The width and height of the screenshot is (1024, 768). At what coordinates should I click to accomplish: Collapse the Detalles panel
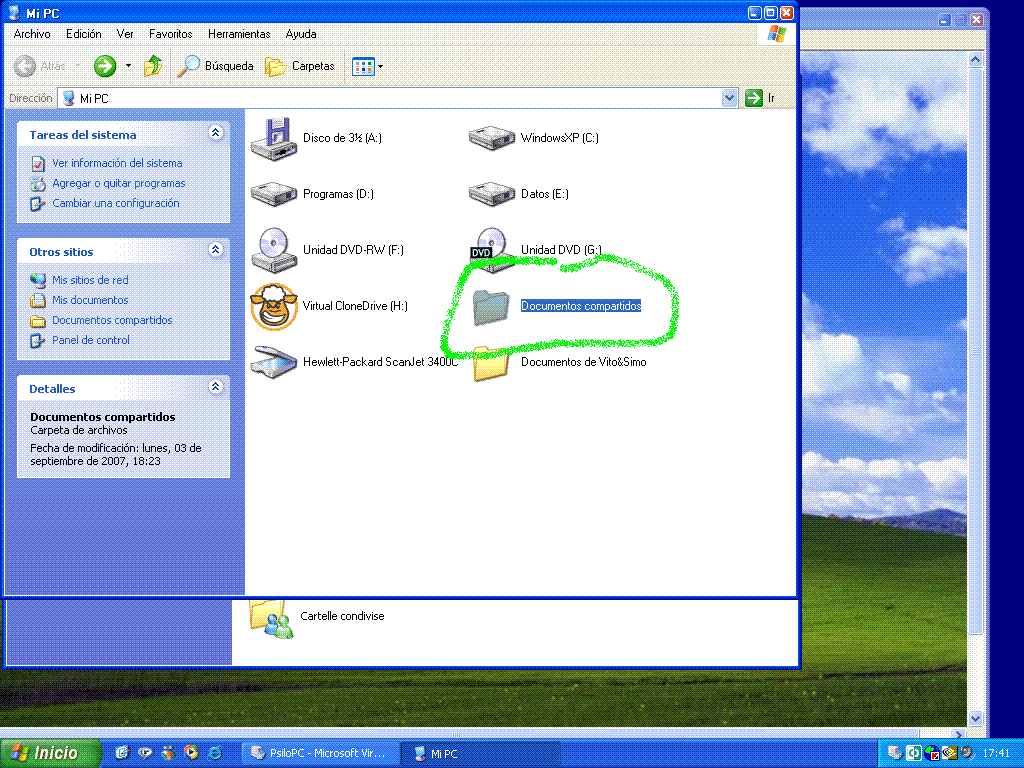215,388
